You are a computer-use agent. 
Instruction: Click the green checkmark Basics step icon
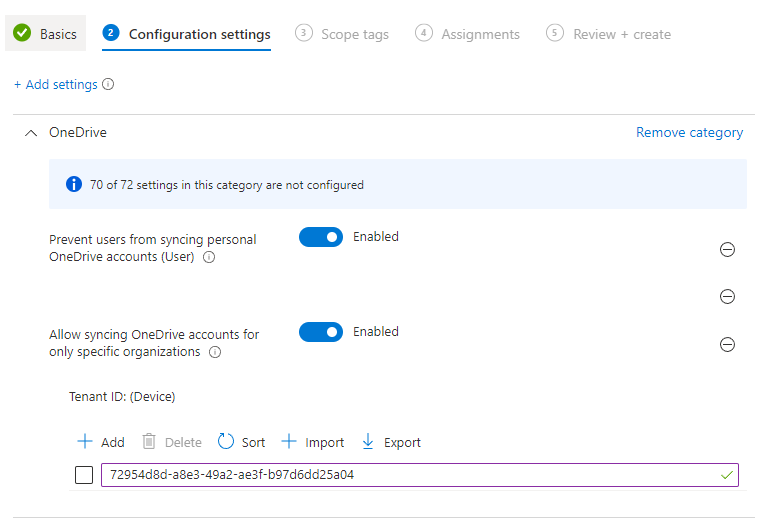point(22,33)
